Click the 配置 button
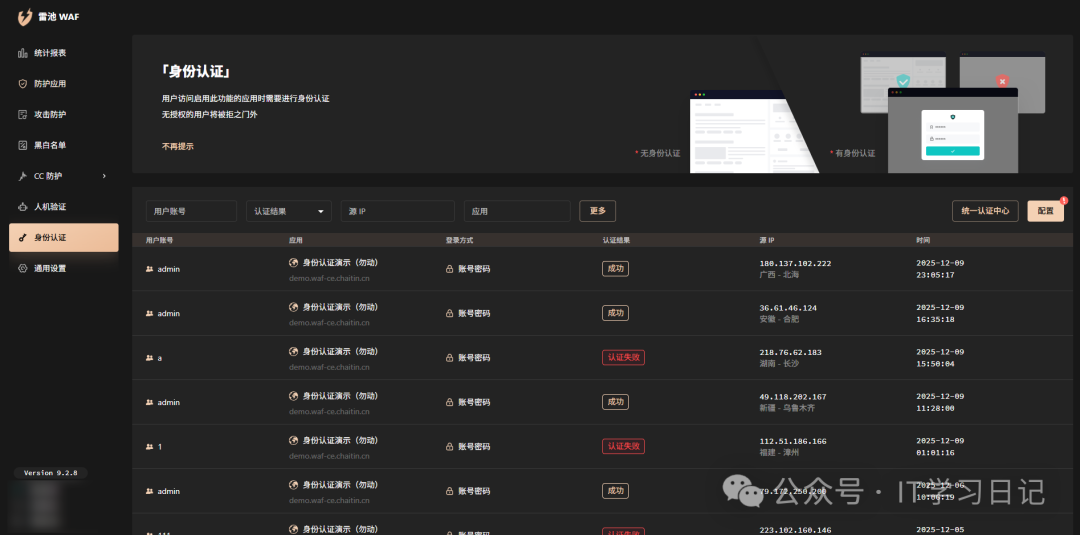This screenshot has height=535, width=1080. pyautogui.click(x=1045, y=211)
